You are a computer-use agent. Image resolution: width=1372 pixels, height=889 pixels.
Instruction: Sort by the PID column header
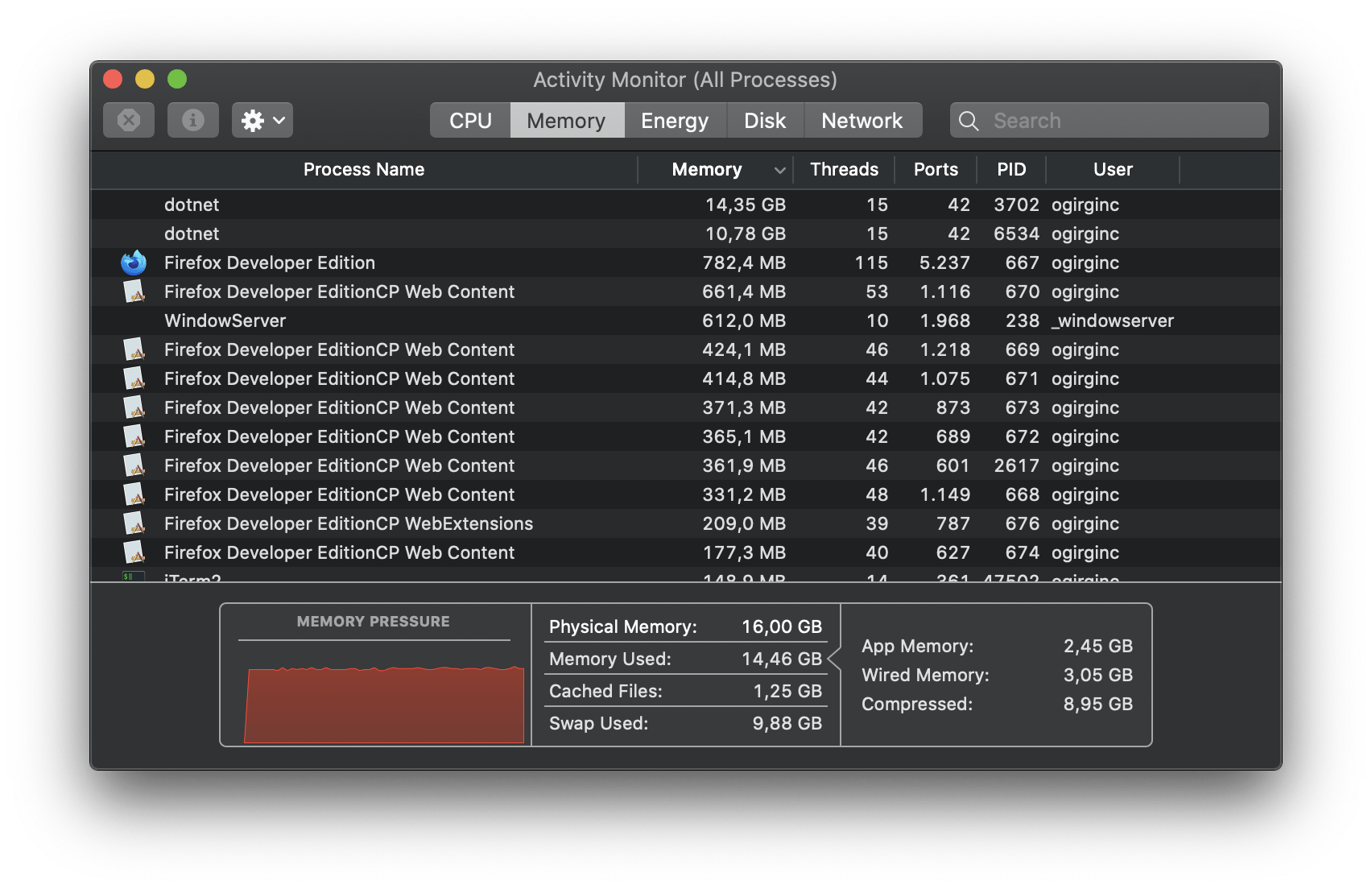pos(1011,170)
